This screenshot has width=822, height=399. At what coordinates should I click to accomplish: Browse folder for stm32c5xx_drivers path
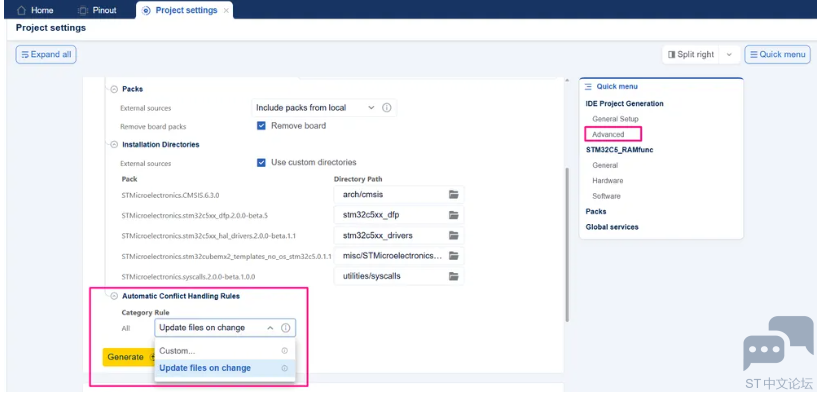coord(453,235)
